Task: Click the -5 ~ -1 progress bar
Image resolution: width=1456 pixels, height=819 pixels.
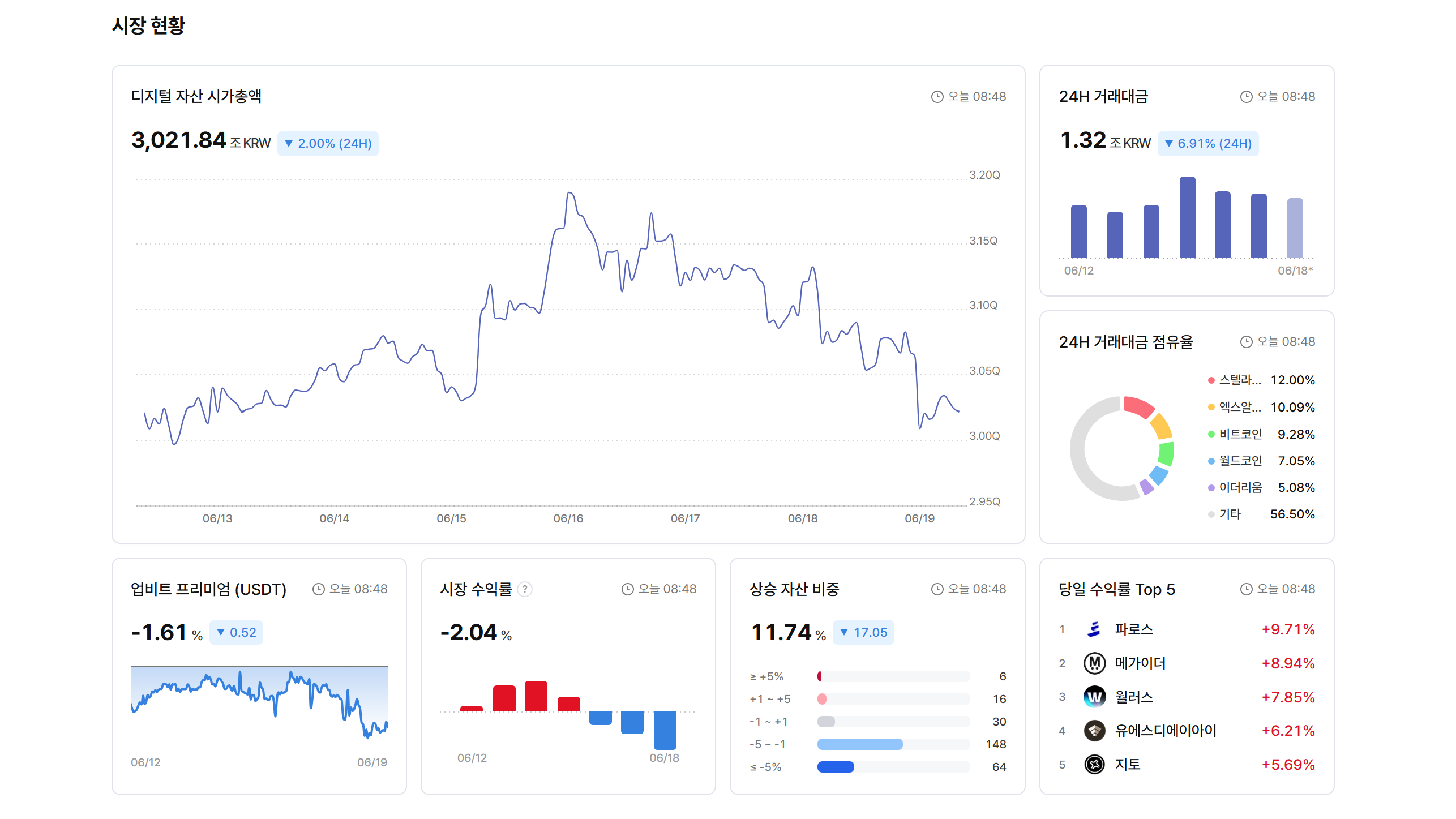Action: (x=893, y=744)
